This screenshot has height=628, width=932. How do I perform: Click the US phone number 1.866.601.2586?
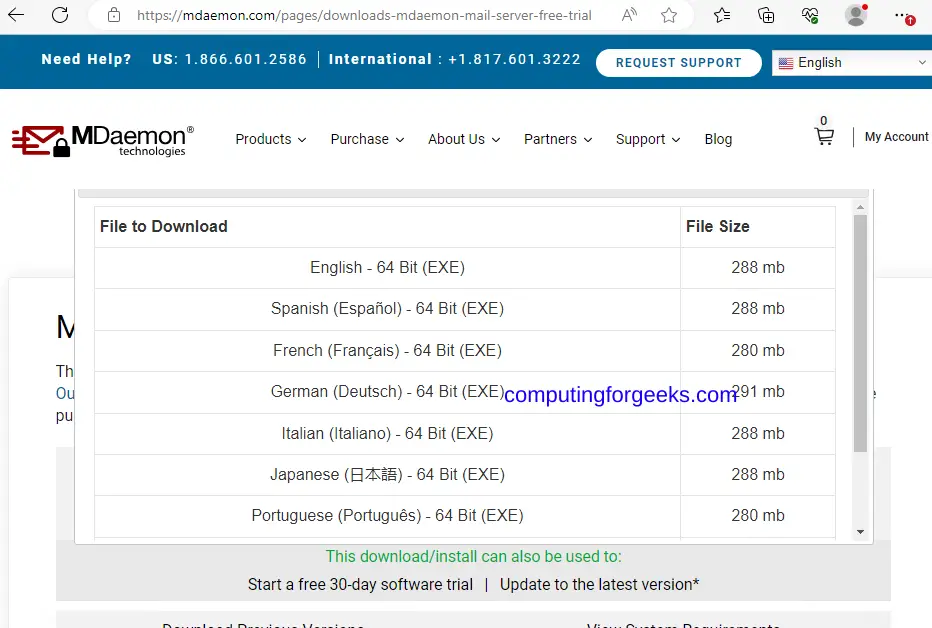(245, 59)
